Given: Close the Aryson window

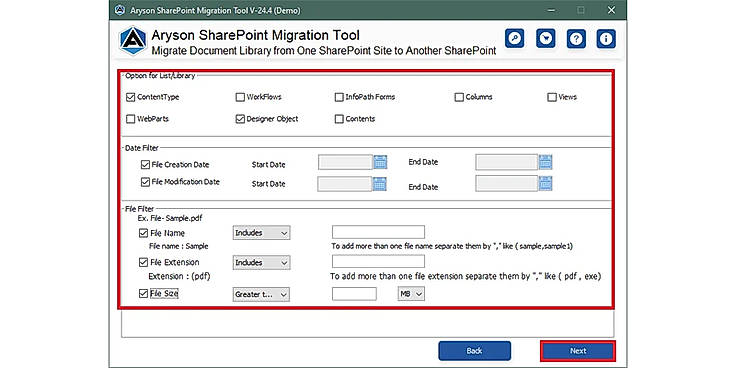Looking at the screenshot, I should pyautogui.click(x=611, y=10).
